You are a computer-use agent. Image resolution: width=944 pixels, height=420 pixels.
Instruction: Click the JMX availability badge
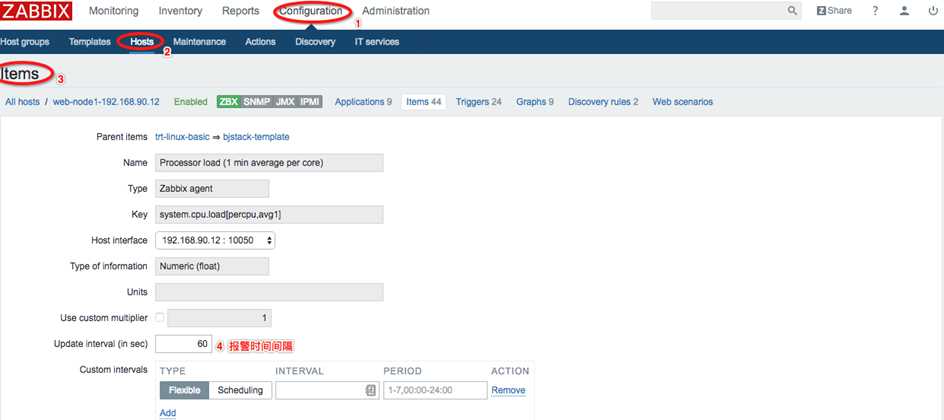pos(285,102)
